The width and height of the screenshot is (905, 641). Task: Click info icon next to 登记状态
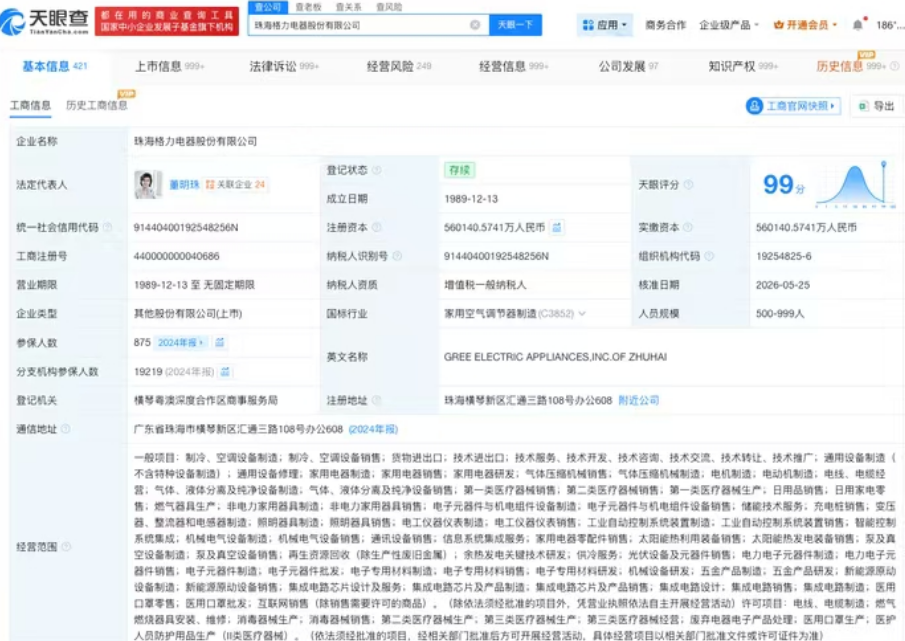coord(376,170)
